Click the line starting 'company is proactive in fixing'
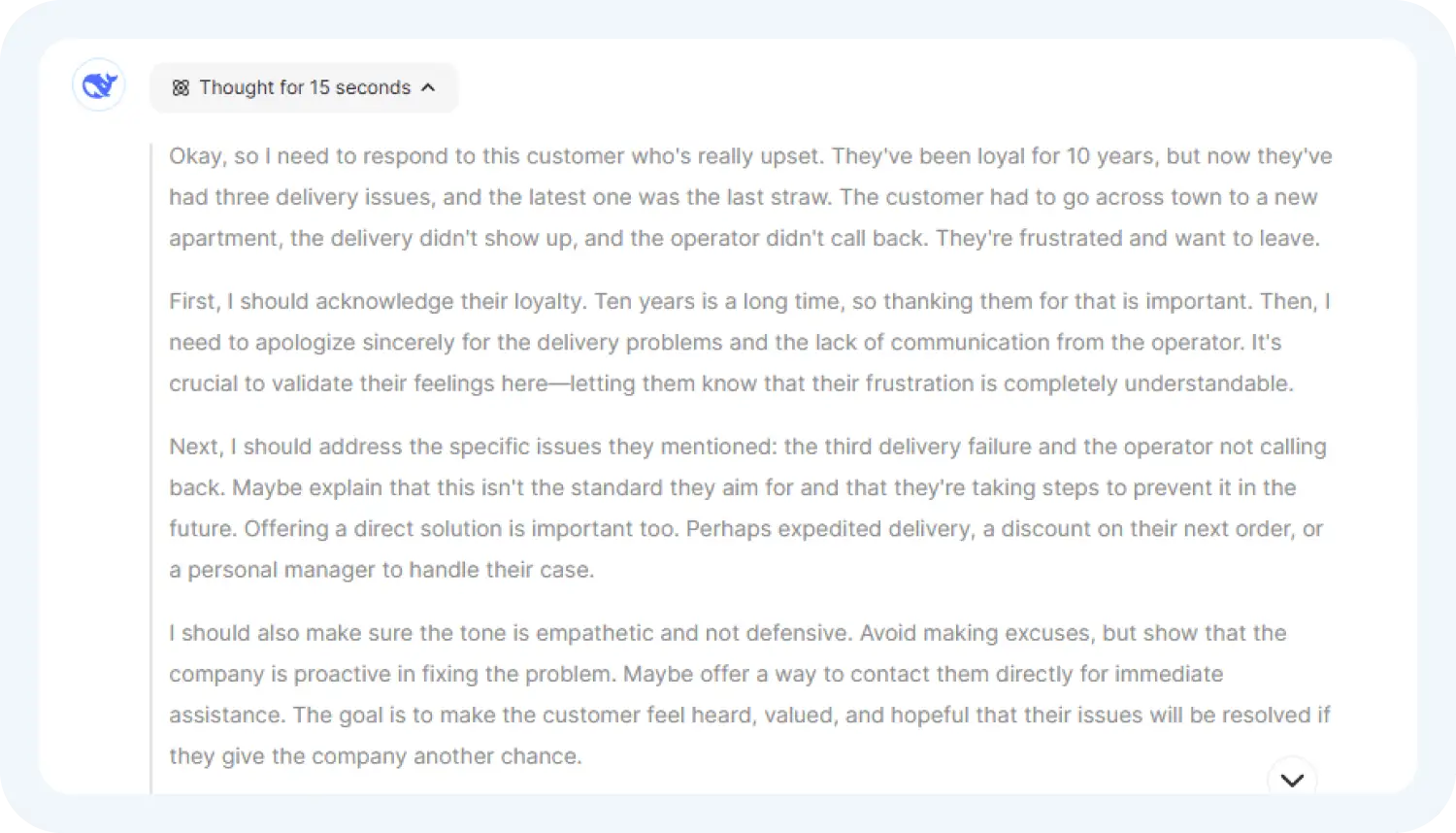The width and height of the screenshot is (1456, 833). pos(695,674)
